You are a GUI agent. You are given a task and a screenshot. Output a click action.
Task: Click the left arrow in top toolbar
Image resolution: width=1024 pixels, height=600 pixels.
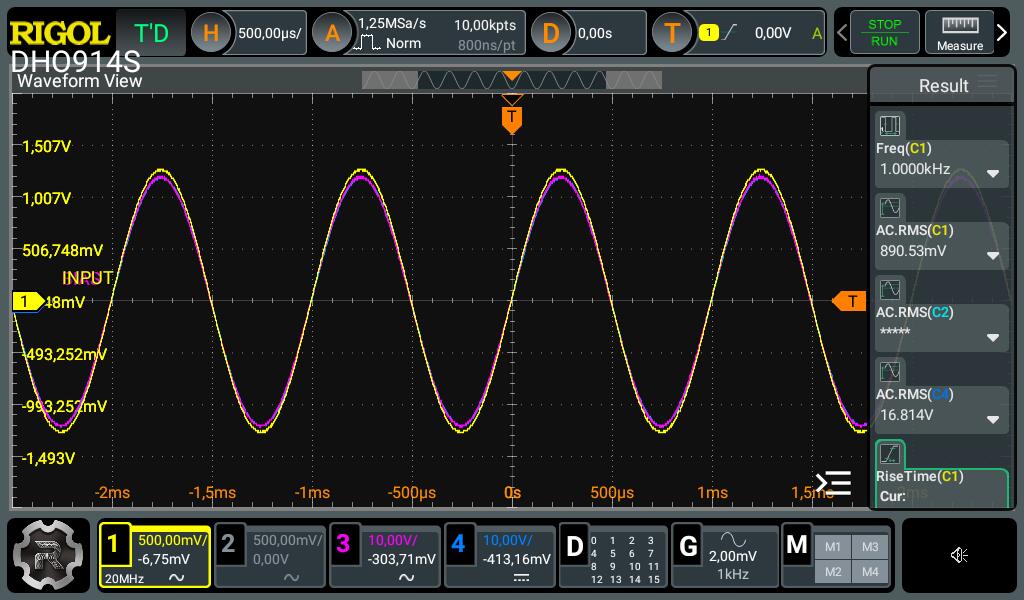(842, 33)
